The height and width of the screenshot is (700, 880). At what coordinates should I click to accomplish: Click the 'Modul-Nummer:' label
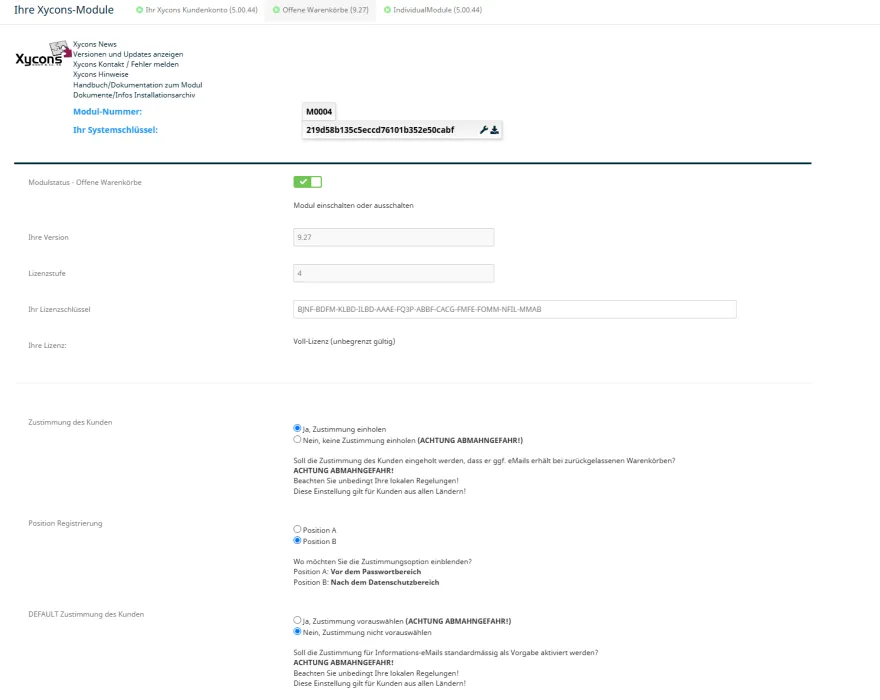coord(107,112)
